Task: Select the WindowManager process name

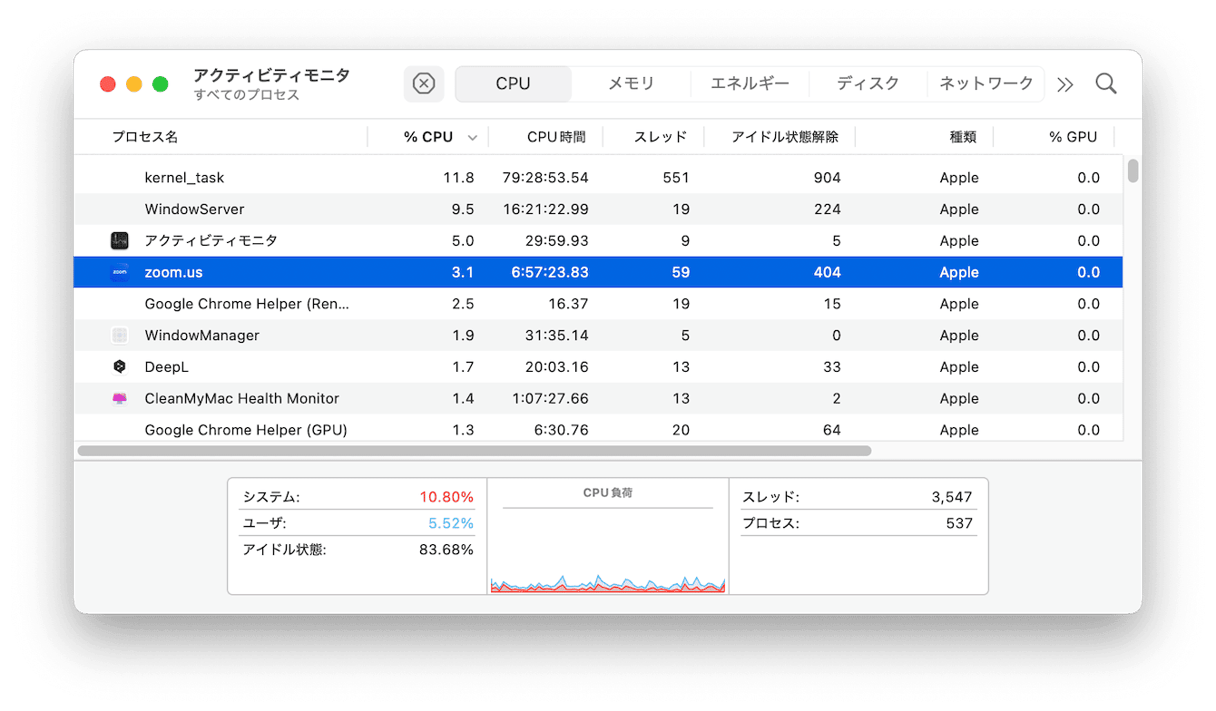Action: coord(202,335)
